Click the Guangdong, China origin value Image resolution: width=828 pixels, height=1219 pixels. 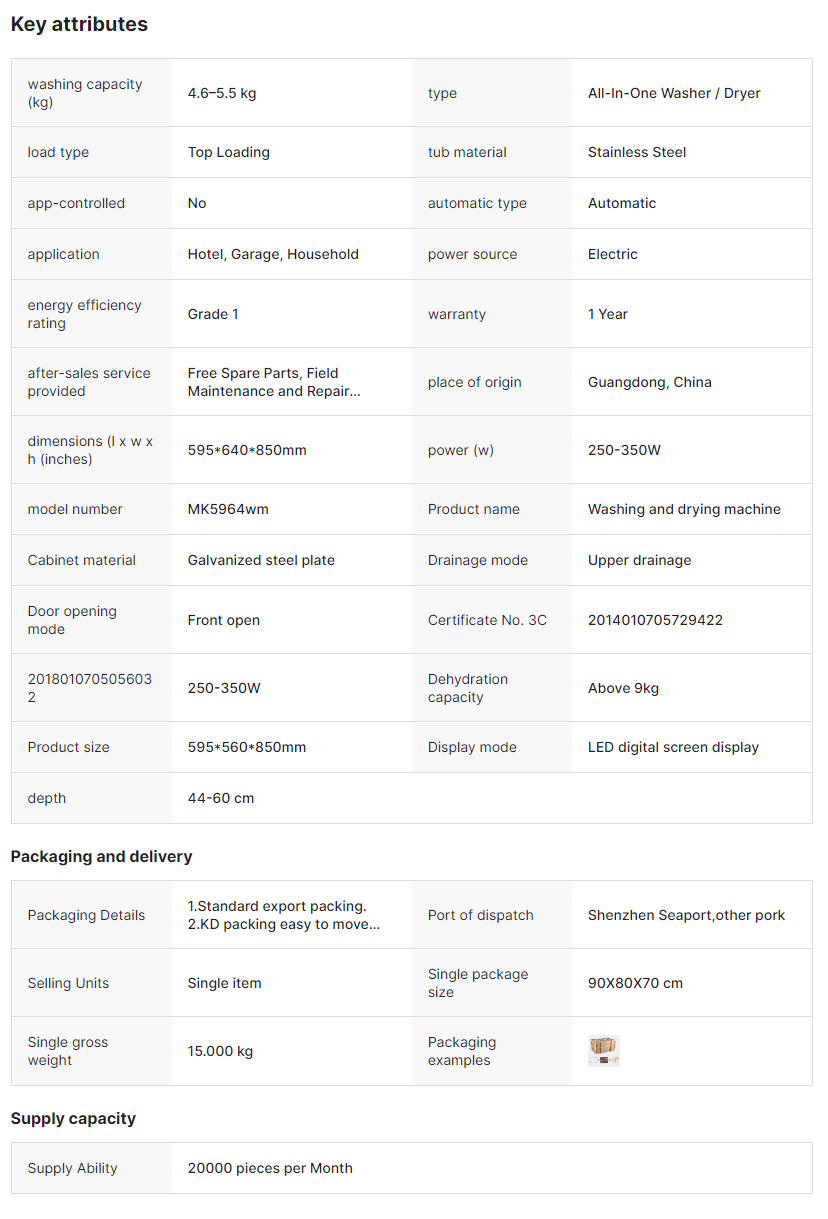(649, 382)
